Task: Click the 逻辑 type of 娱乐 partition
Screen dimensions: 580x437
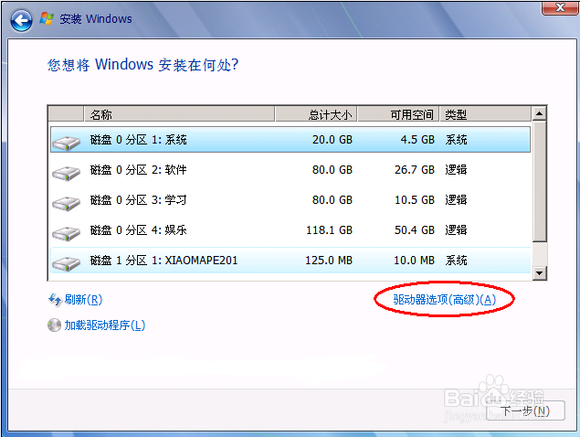Action: 456,230
